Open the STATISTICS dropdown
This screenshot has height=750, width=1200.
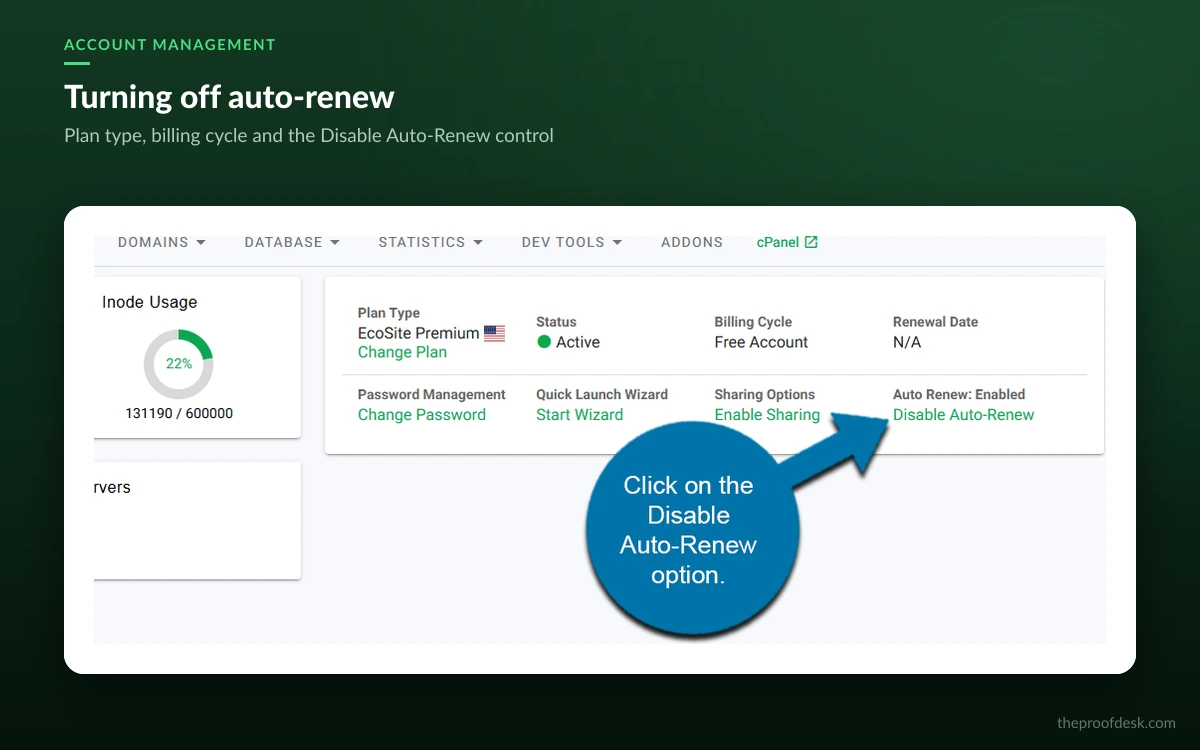pos(431,242)
